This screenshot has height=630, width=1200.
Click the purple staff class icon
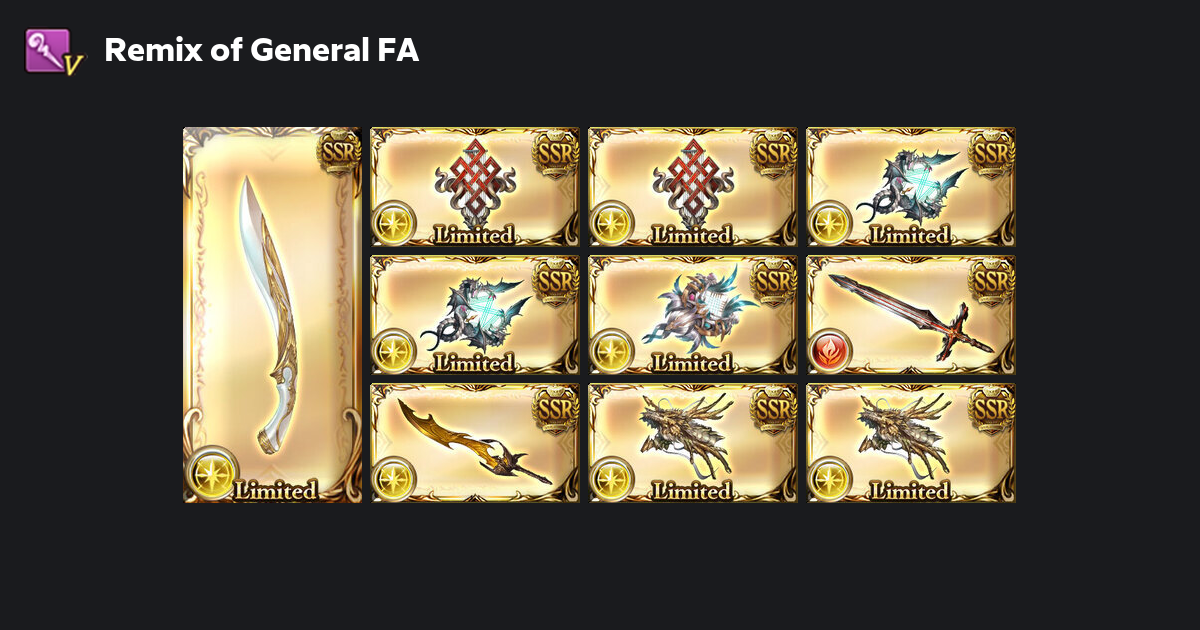[52, 50]
